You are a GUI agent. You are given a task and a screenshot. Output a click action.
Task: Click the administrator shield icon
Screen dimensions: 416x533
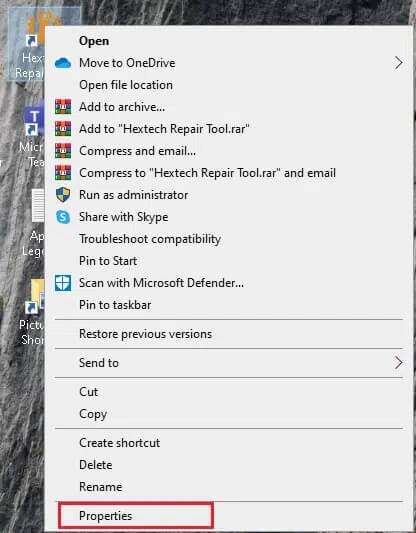coord(63,195)
